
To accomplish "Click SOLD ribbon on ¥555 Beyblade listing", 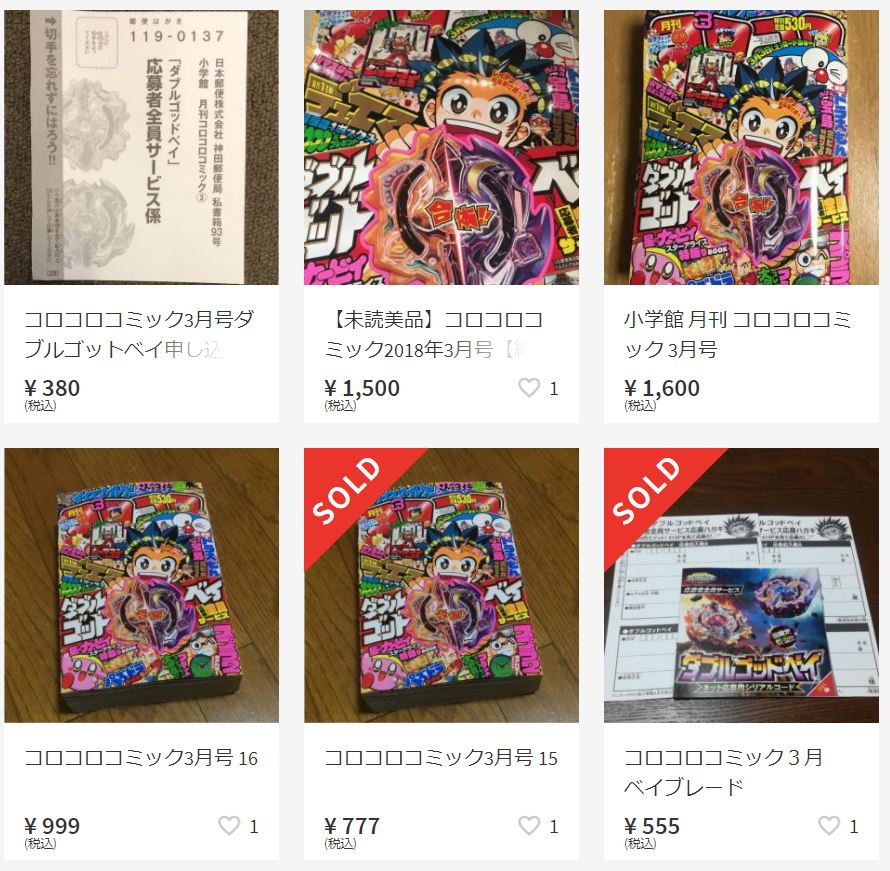I will [x=647, y=491].
